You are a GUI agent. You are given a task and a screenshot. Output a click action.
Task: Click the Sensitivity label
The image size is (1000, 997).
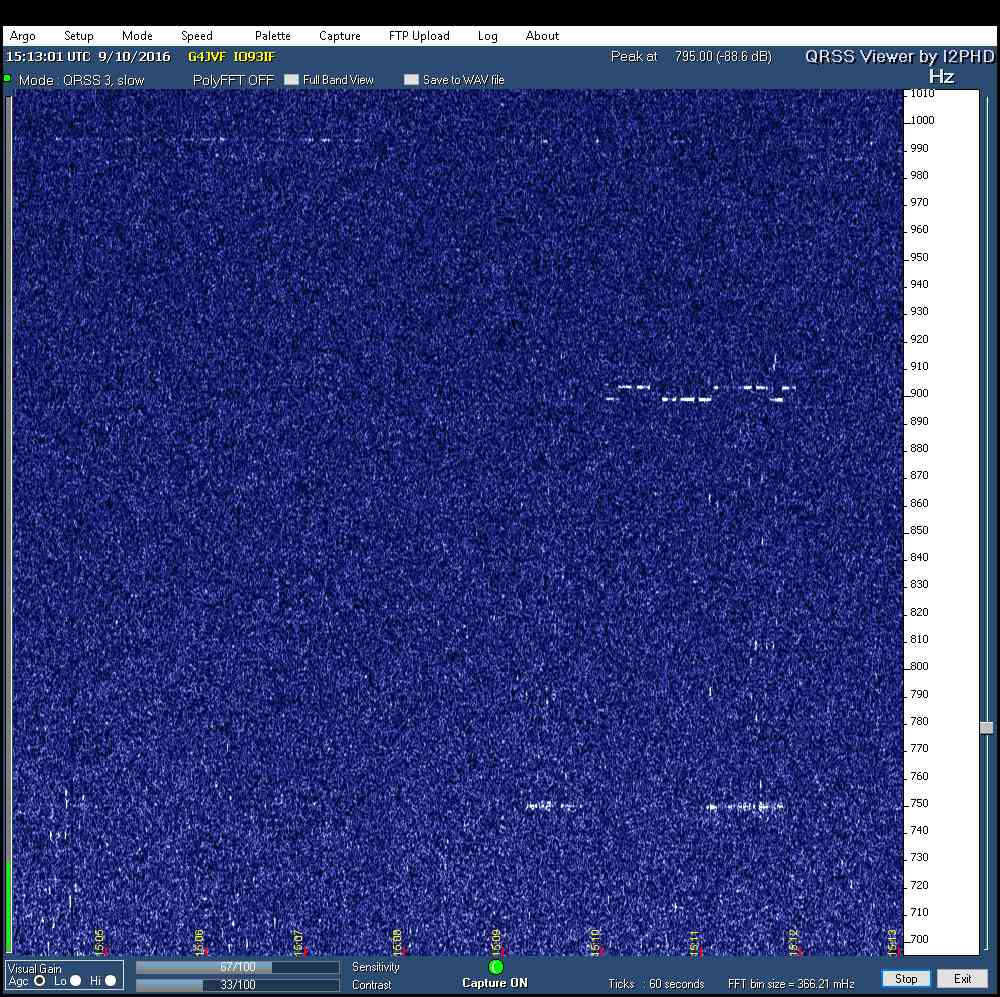click(376, 967)
